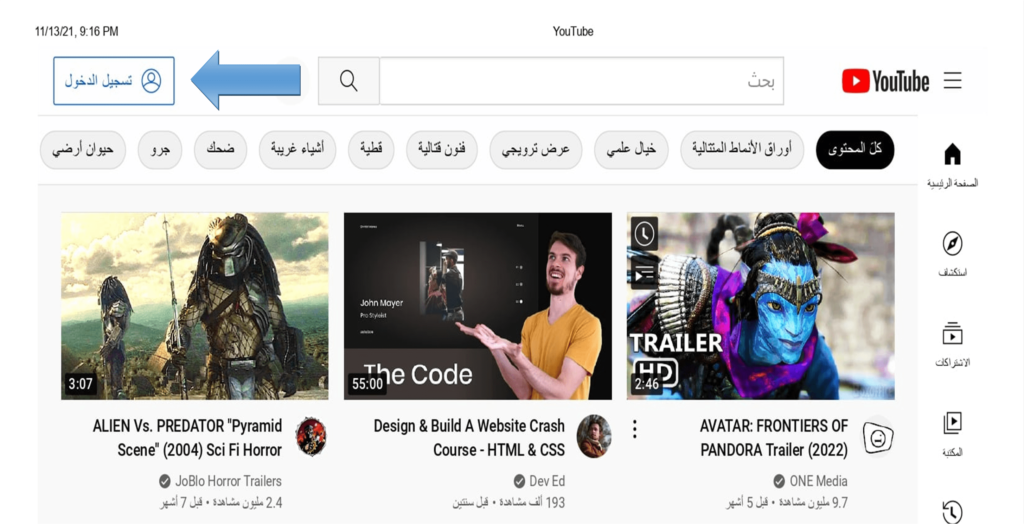Open three-dot menu for Avatar video

coord(634,429)
